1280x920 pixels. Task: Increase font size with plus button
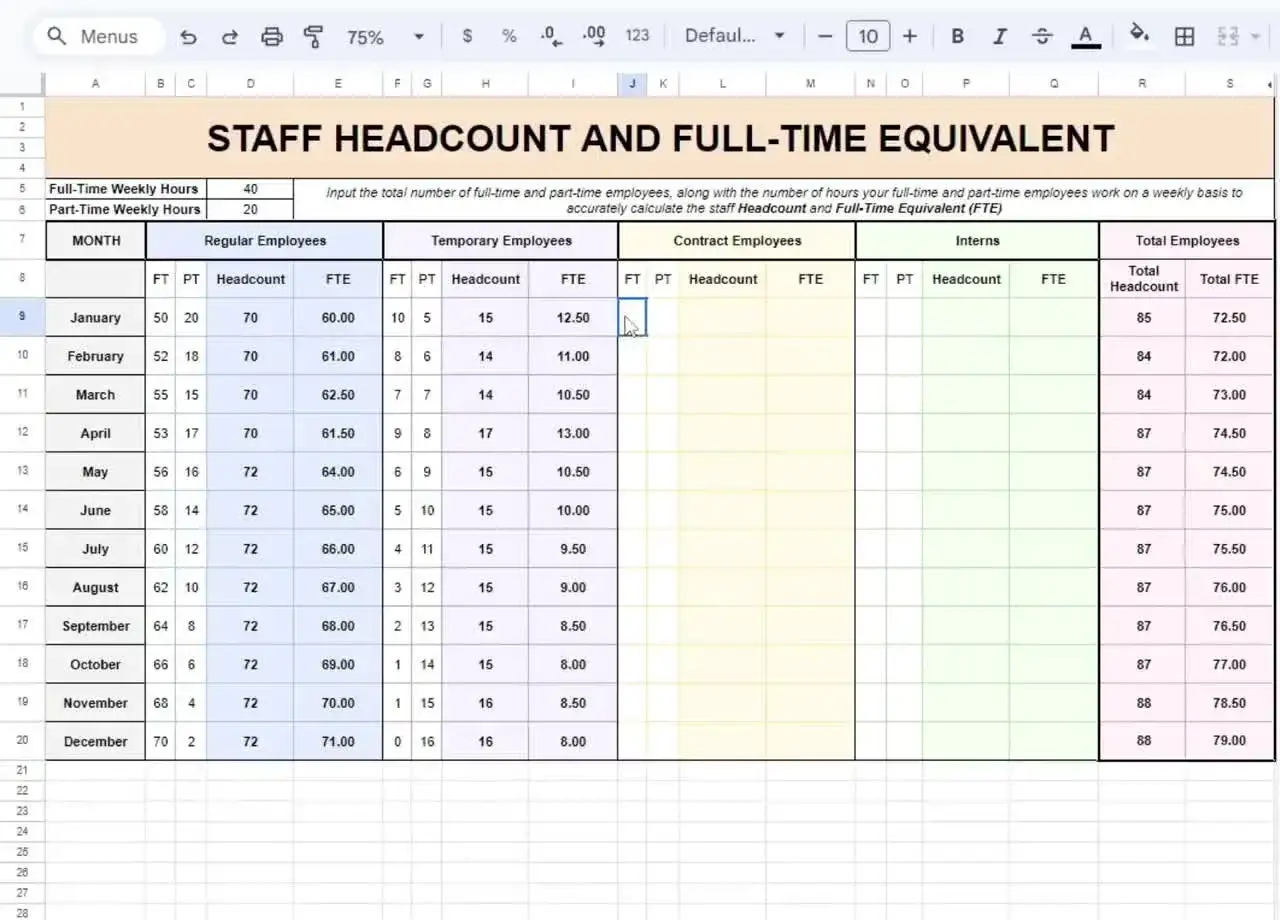tap(910, 36)
